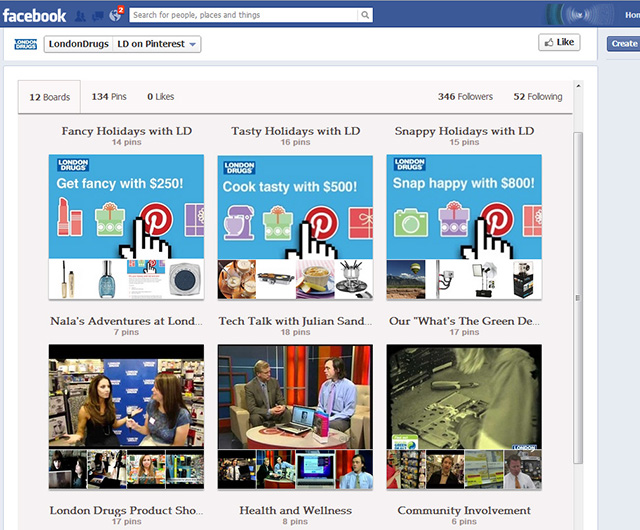Open the hot air balloon pin thumbnail

coord(406,280)
